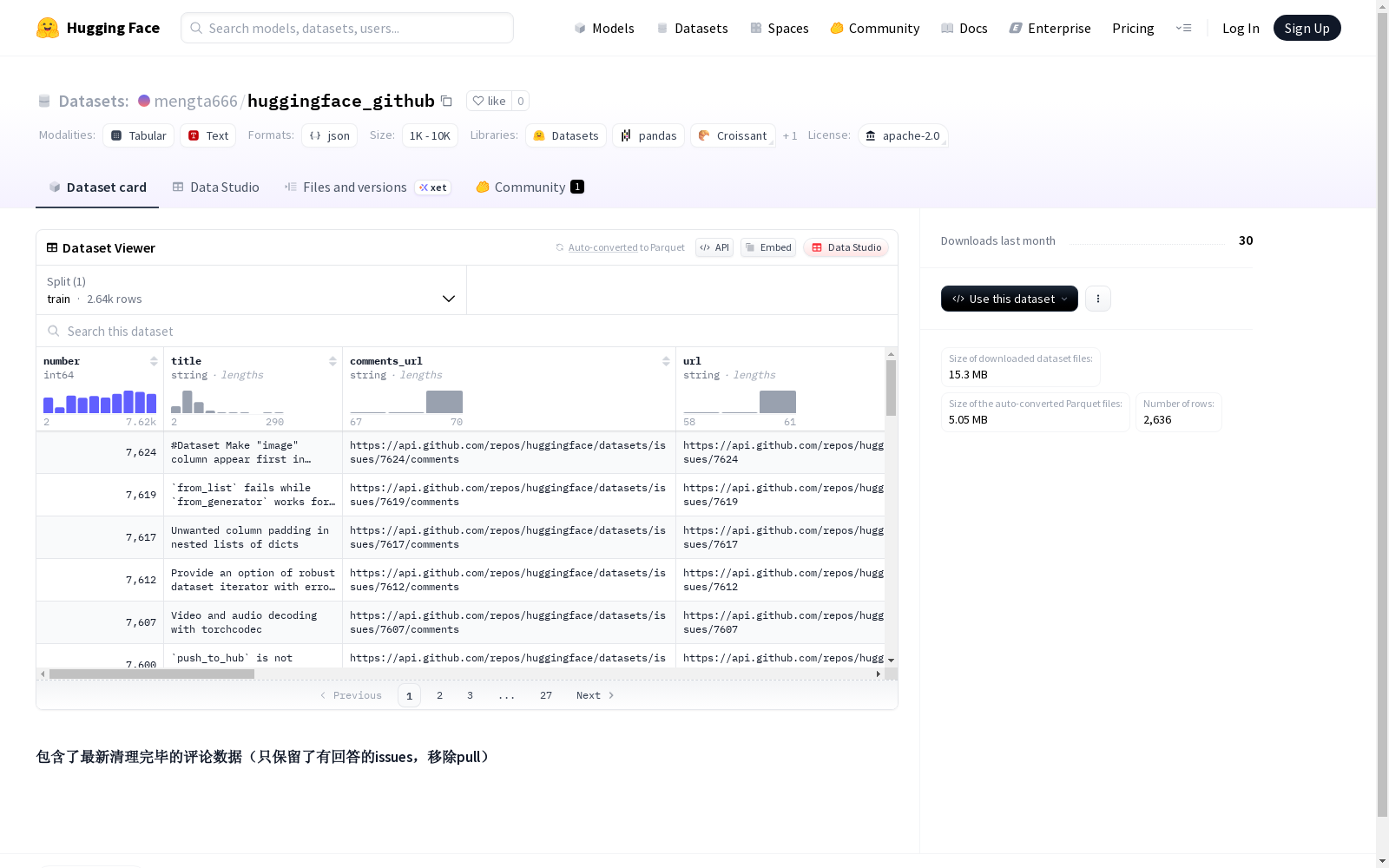Select the Tabular modality tag
Viewport: 1389px width, 868px height.
139,135
